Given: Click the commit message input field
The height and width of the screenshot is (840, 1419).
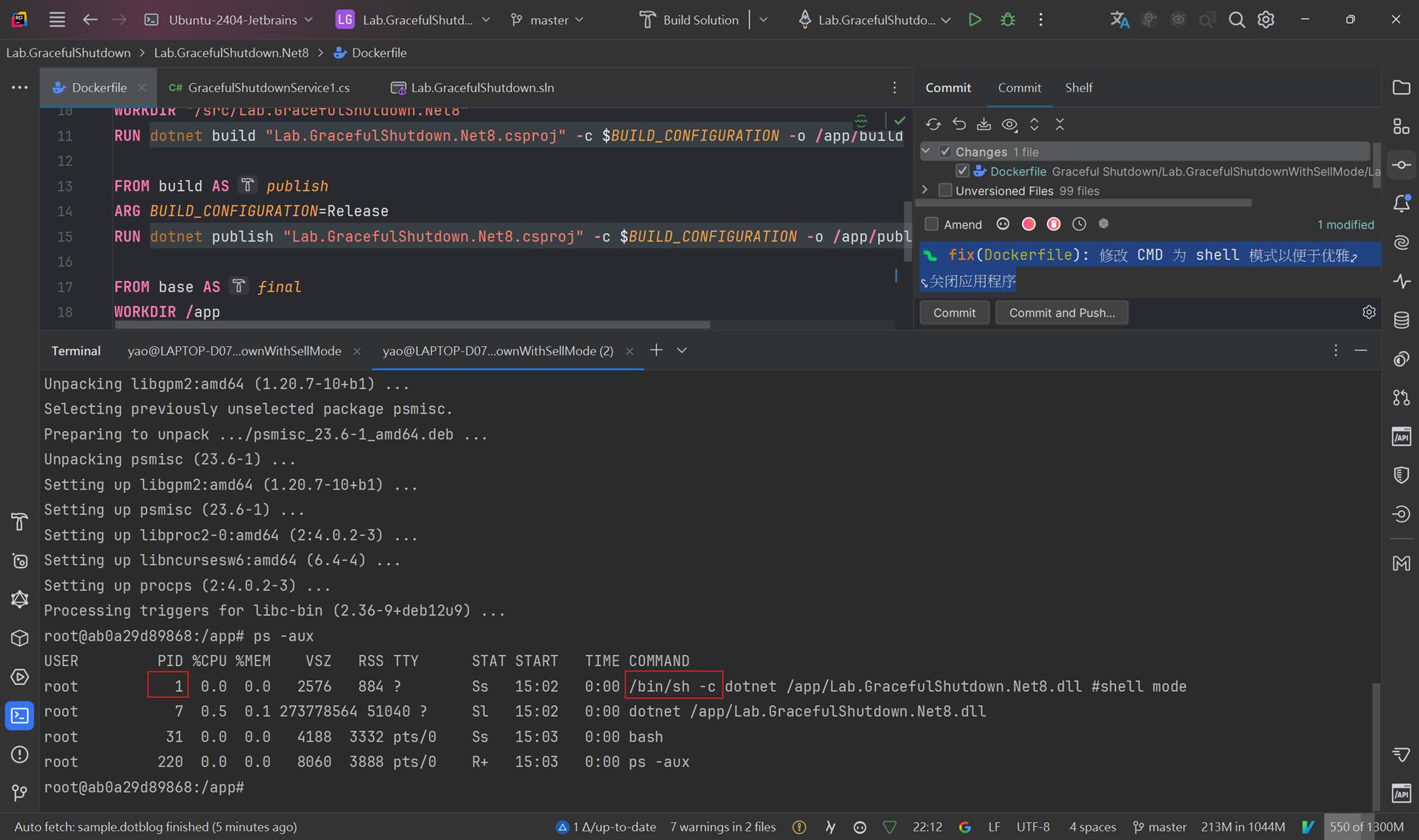Looking at the screenshot, I should point(1149,268).
